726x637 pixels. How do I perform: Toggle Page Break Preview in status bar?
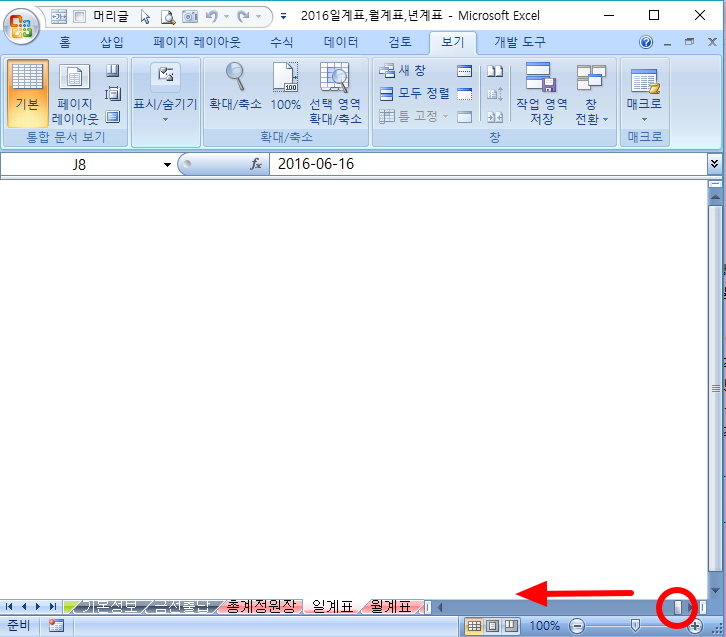pos(511,626)
